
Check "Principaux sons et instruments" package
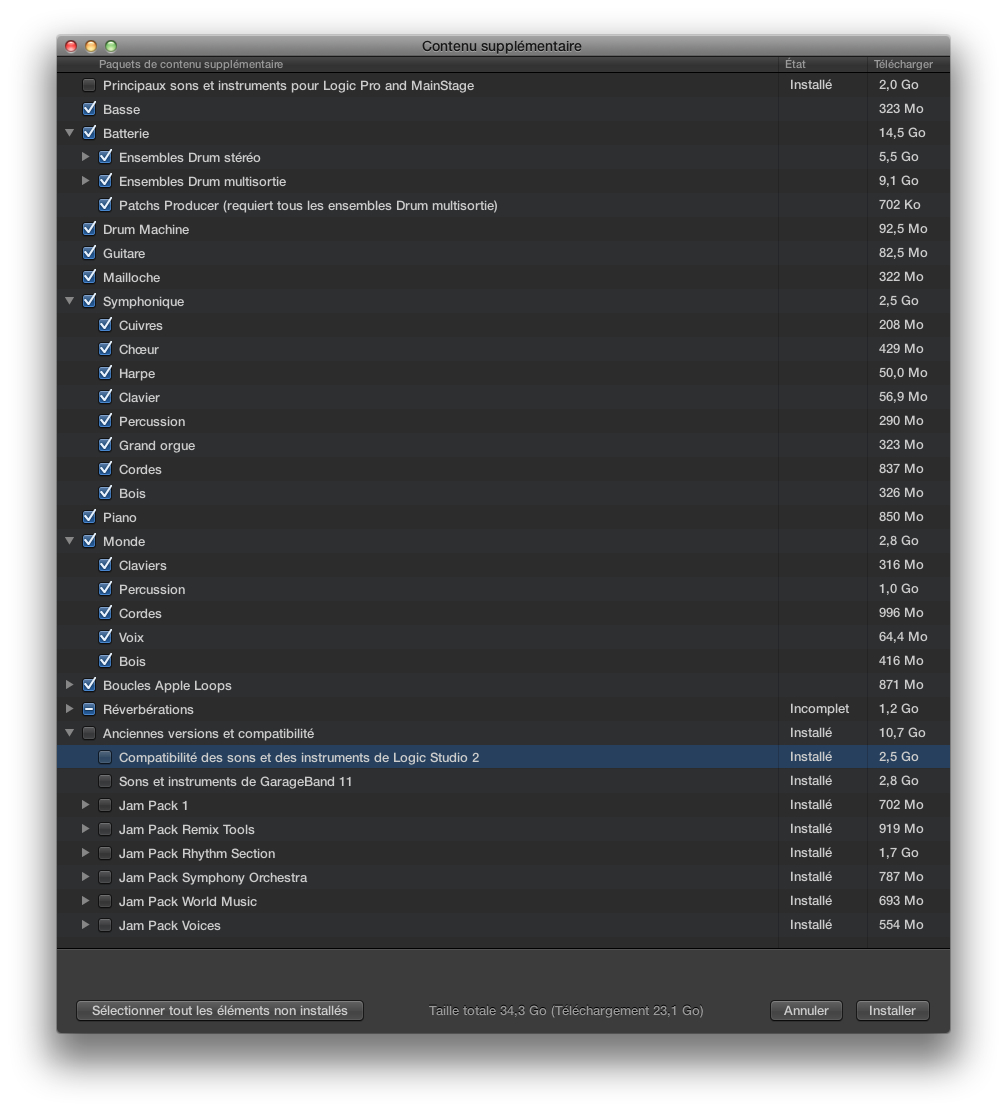coord(89,85)
